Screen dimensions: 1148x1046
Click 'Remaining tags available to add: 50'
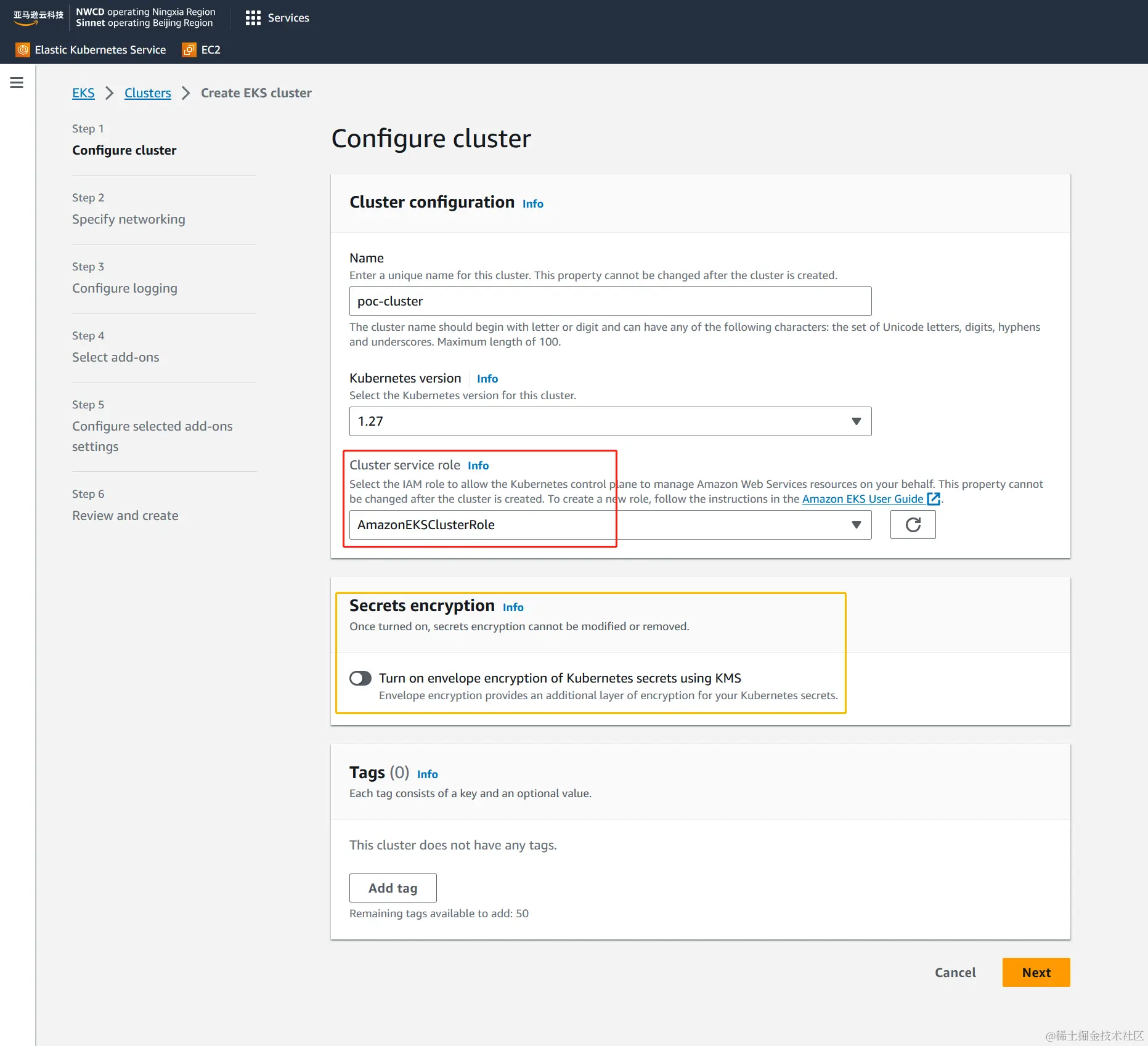pyautogui.click(x=439, y=914)
